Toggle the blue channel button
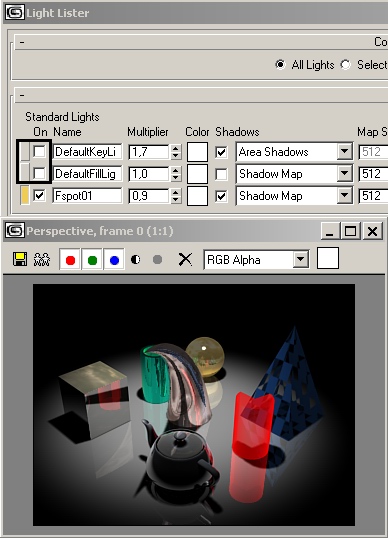 point(114,260)
